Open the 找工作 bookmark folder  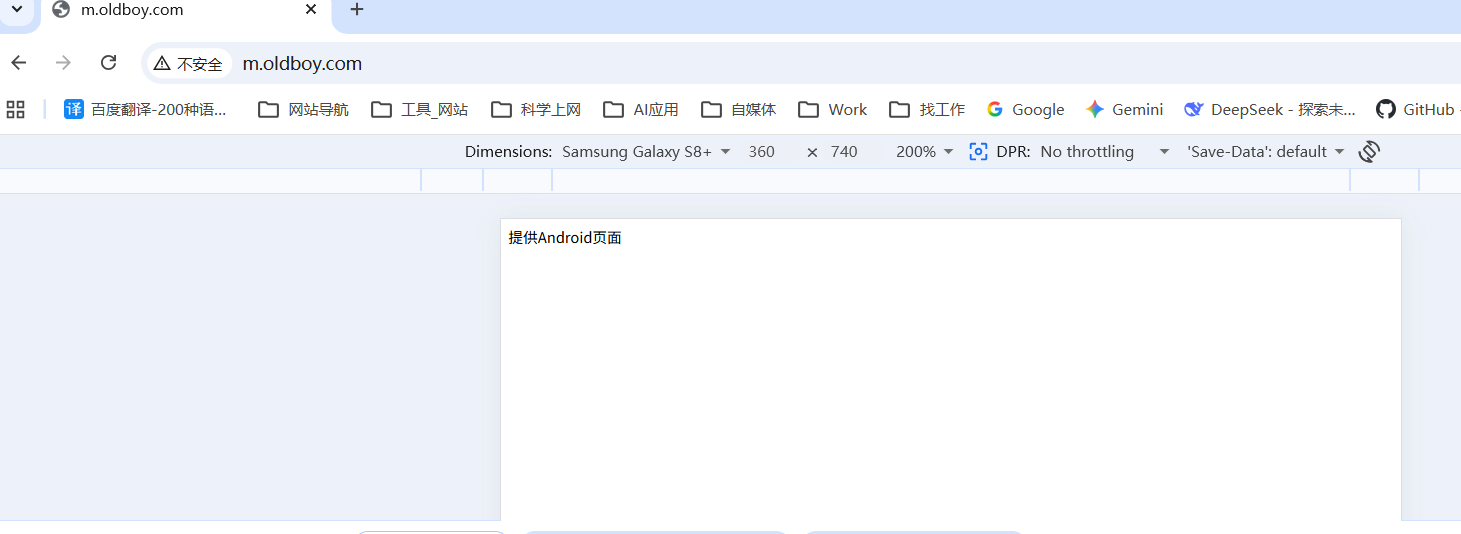[x=927, y=110]
